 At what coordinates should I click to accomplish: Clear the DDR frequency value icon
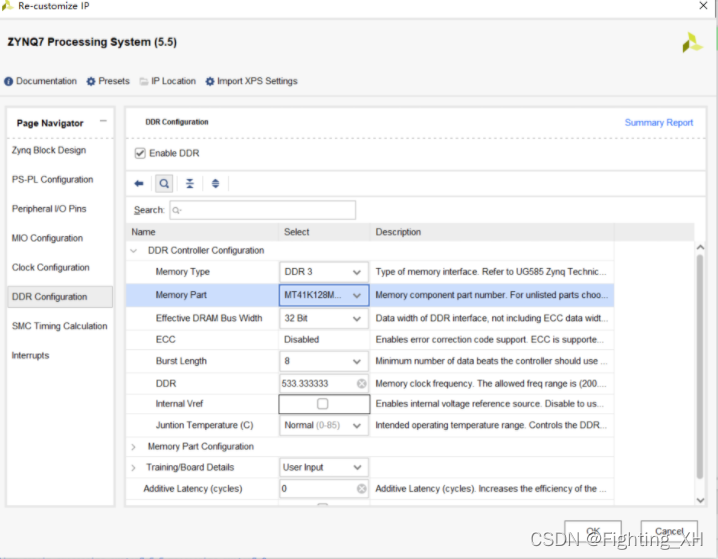tap(361, 384)
